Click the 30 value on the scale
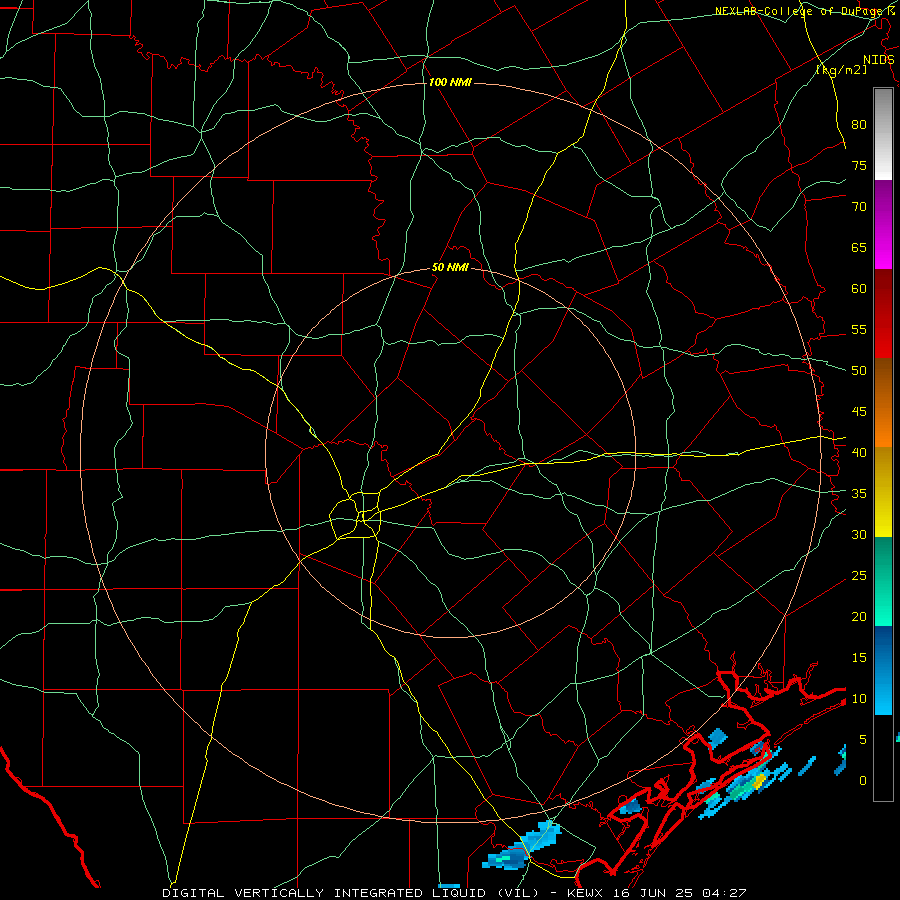This screenshot has height=900, width=900. point(859,534)
